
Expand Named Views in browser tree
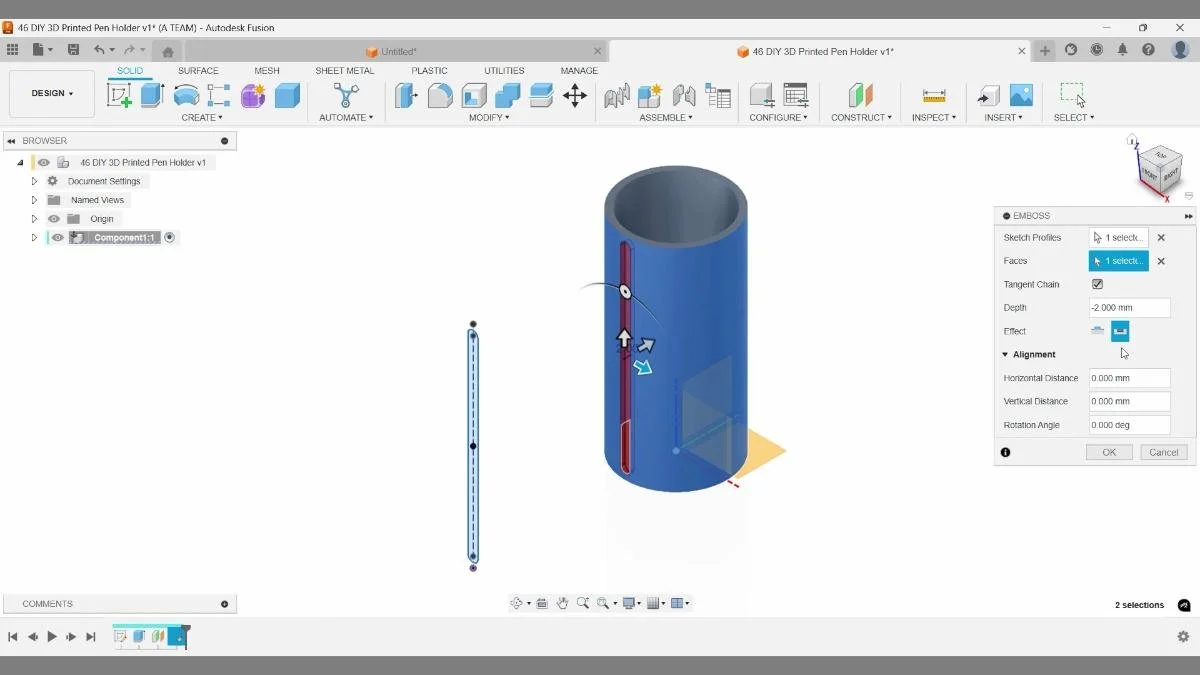(x=33, y=199)
